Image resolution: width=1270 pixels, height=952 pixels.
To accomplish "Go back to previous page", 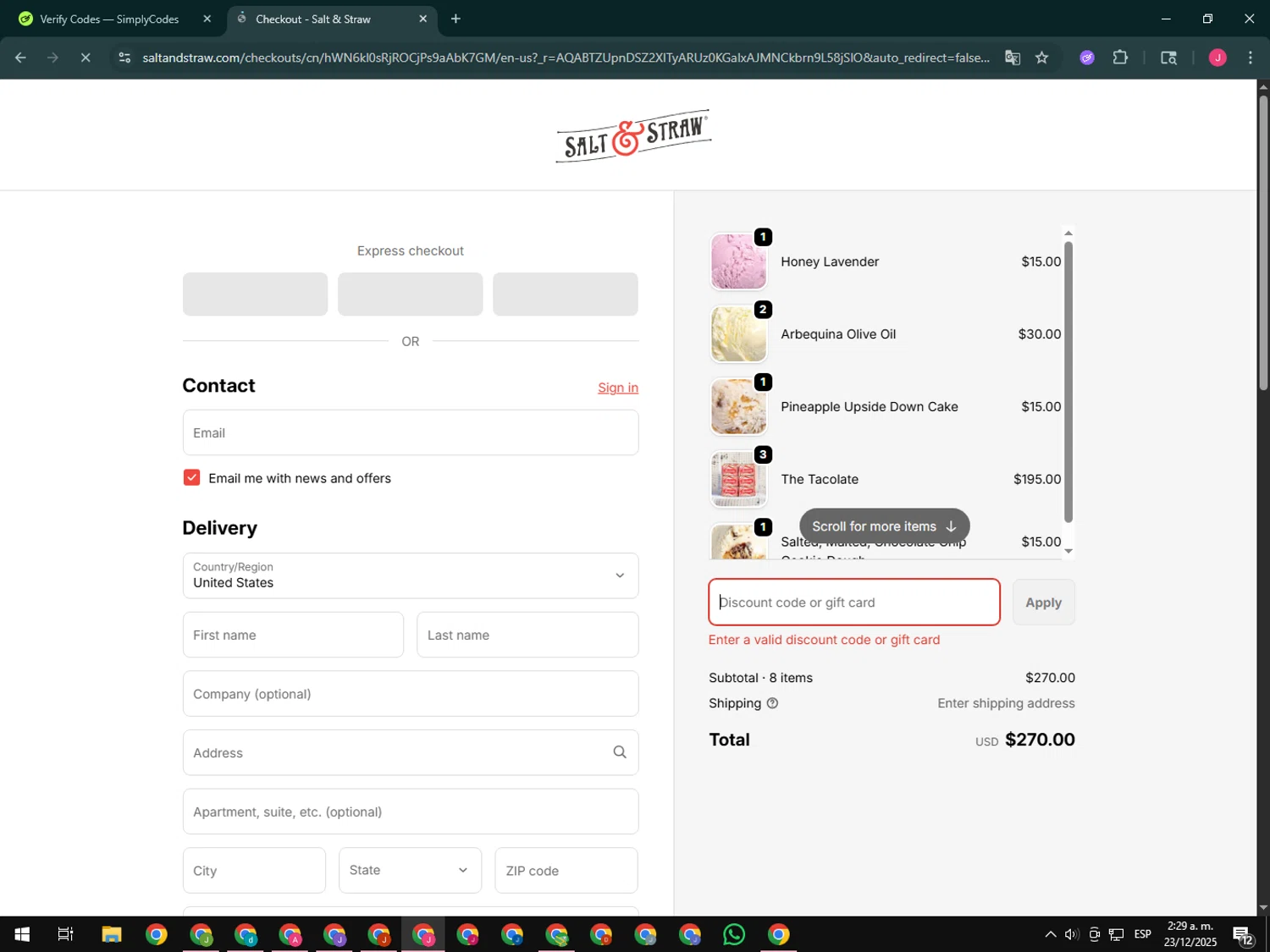I will coord(20,58).
